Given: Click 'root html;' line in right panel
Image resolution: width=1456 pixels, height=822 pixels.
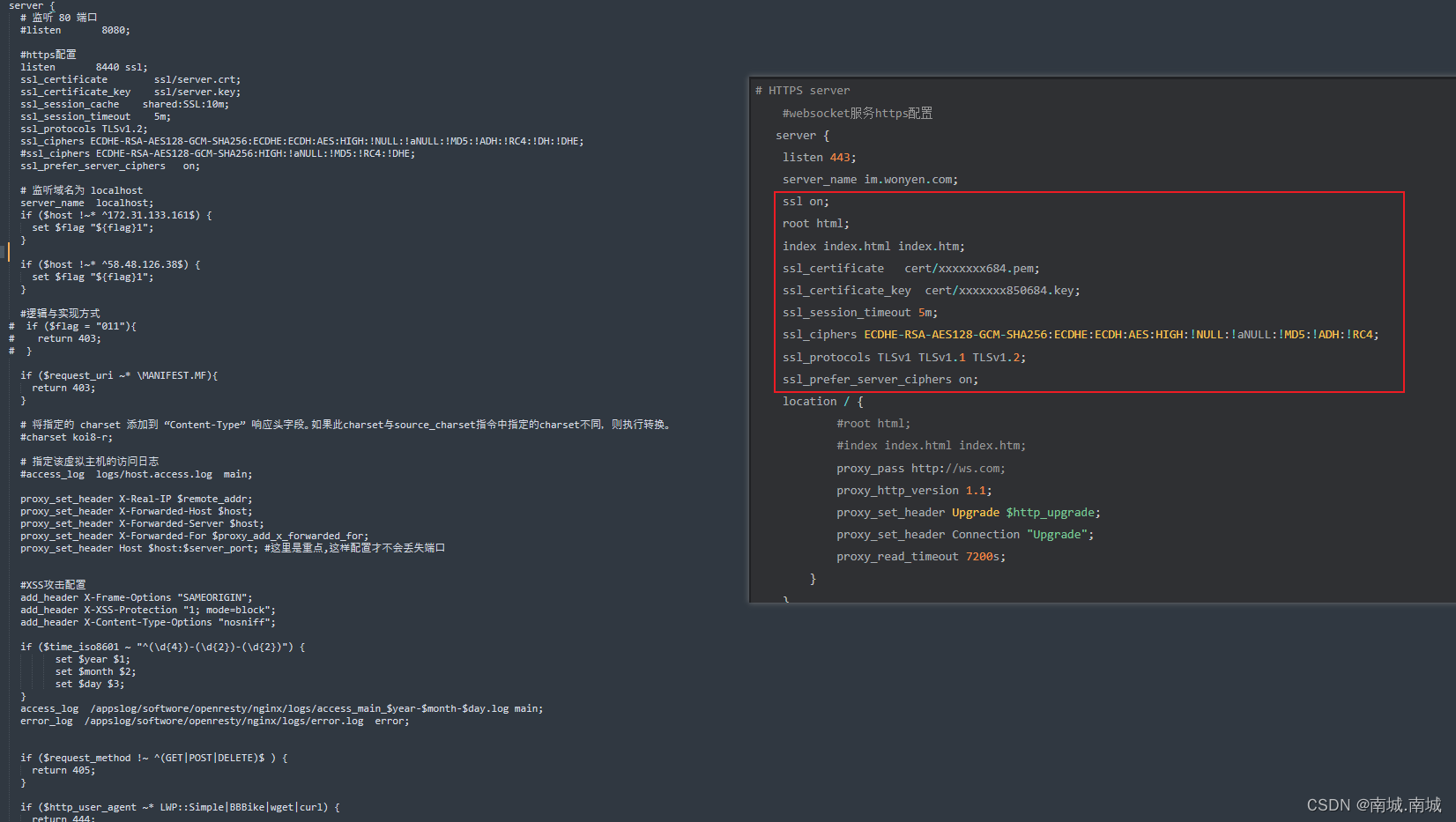Looking at the screenshot, I should pyautogui.click(x=816, y=223).
